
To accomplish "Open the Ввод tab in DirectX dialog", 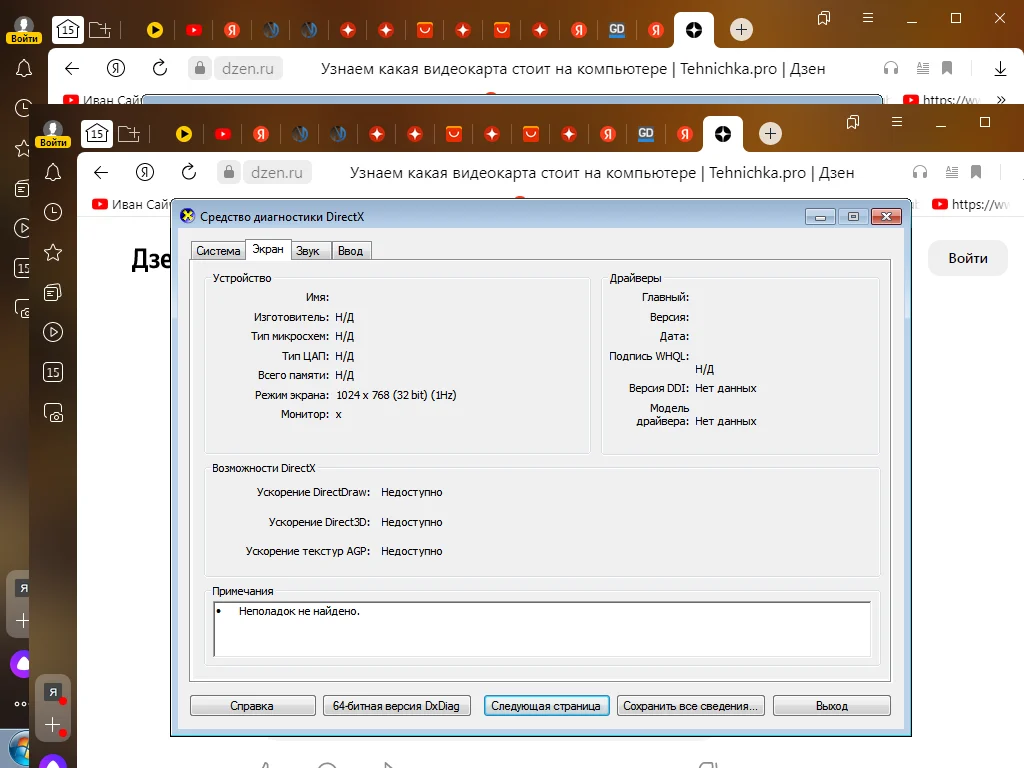I will (x=351, y=251).
